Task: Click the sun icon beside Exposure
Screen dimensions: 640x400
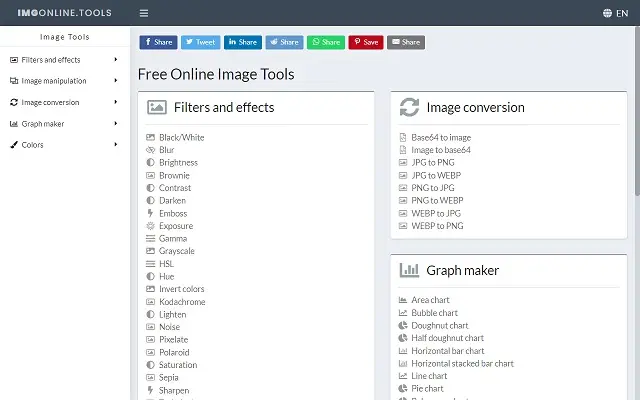Action: click(x=150, y=226)
